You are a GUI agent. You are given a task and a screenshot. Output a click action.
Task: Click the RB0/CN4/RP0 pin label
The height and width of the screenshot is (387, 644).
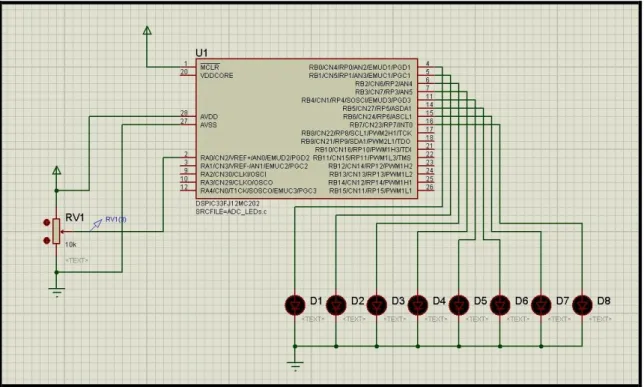coord(360,67)
